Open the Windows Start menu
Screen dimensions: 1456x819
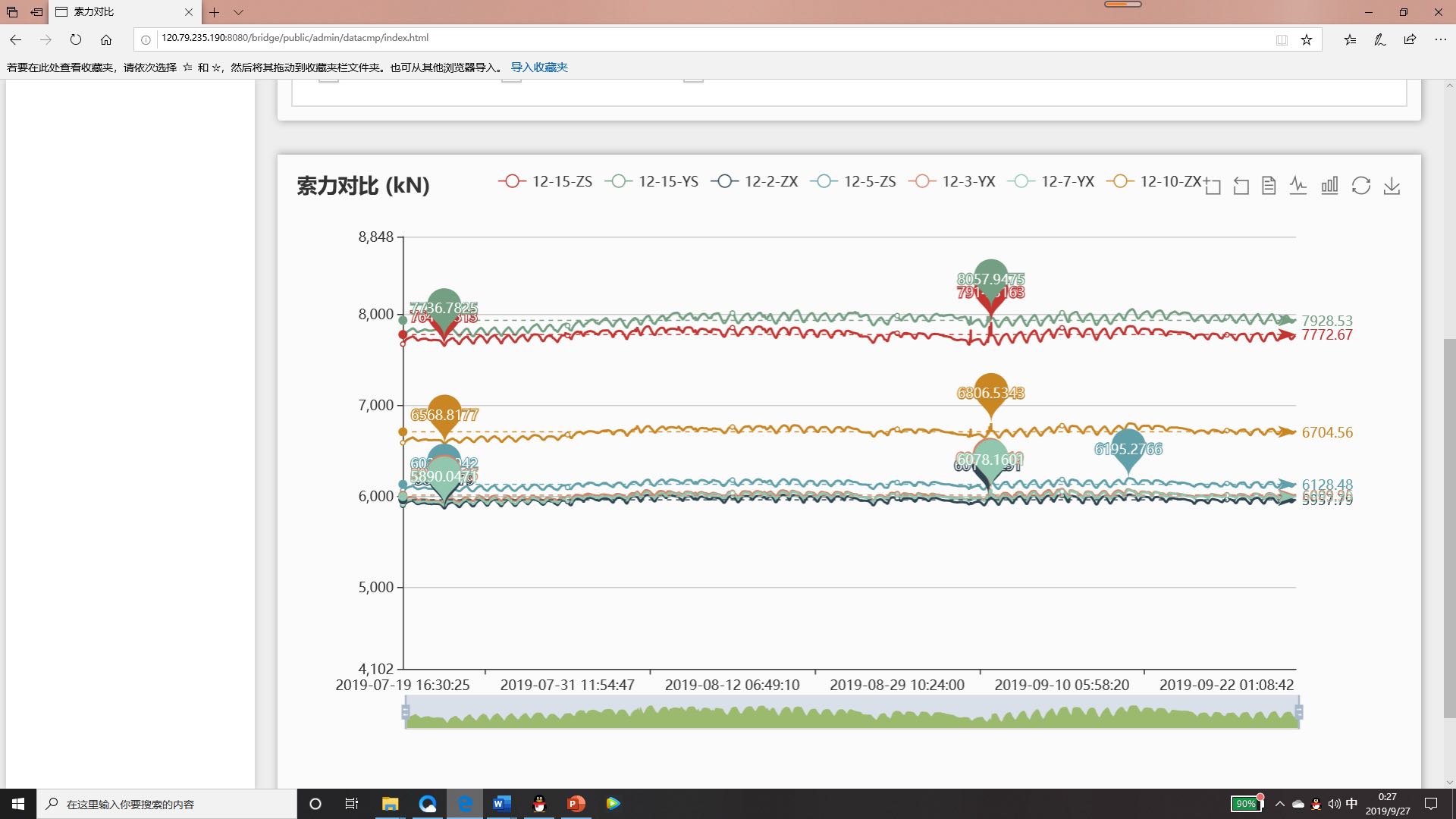pyautogui.click(x=18, y=804)
